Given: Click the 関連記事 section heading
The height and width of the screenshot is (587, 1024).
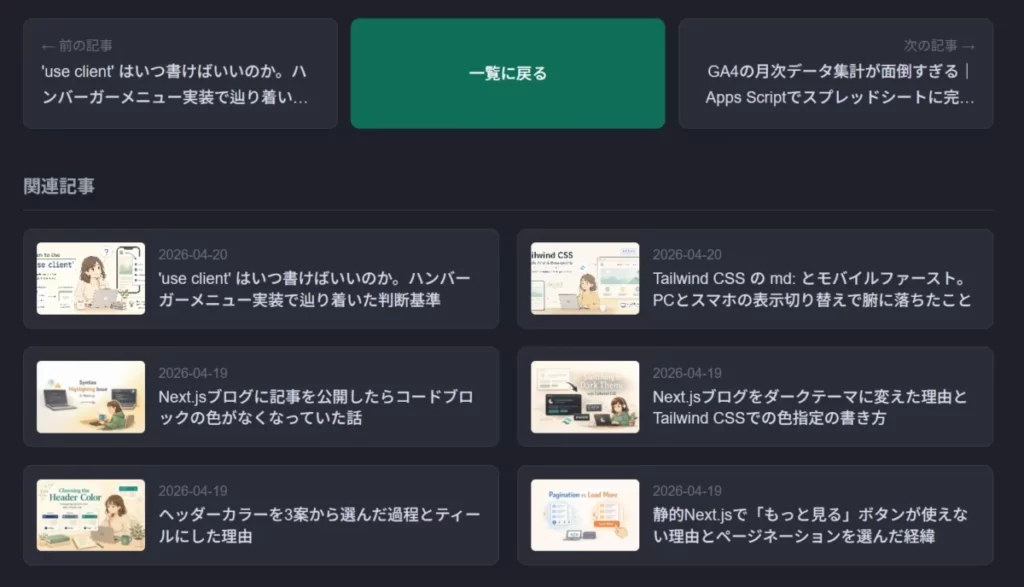Looking at the screenshot, I should coord(57,186).
